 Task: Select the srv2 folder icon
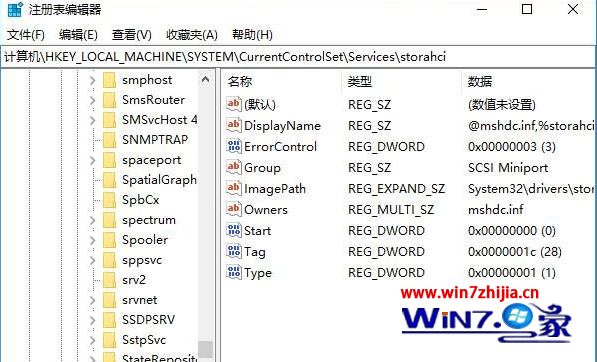point(109,280)
